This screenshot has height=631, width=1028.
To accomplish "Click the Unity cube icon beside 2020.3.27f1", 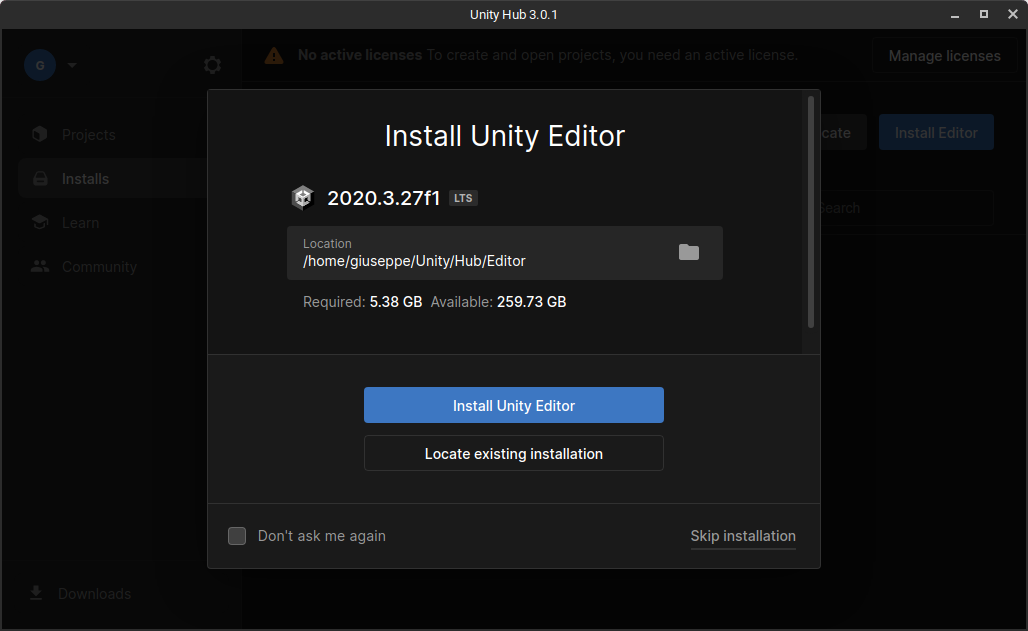I will [x=302, y=197].
